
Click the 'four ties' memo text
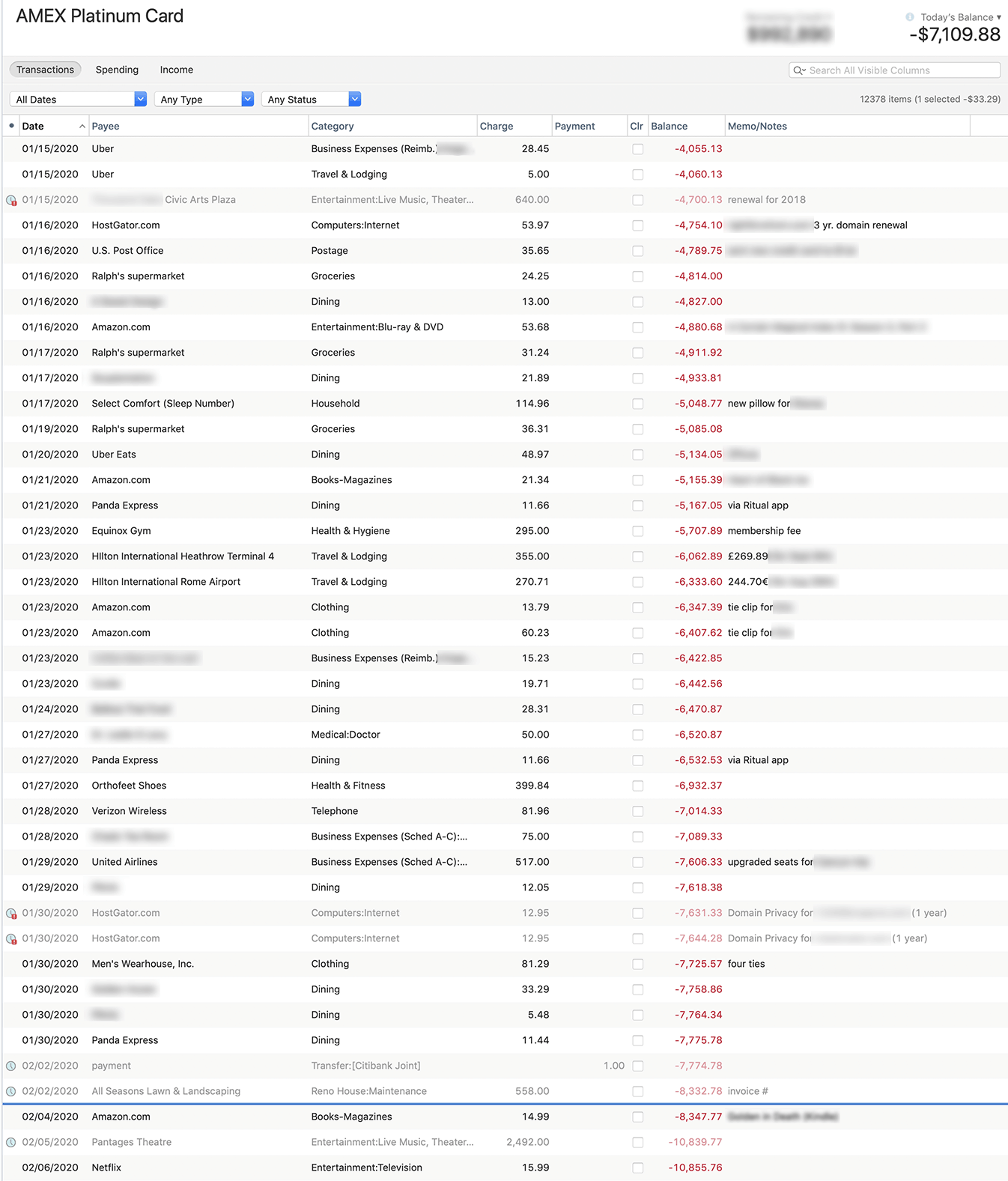pos(746,964)
